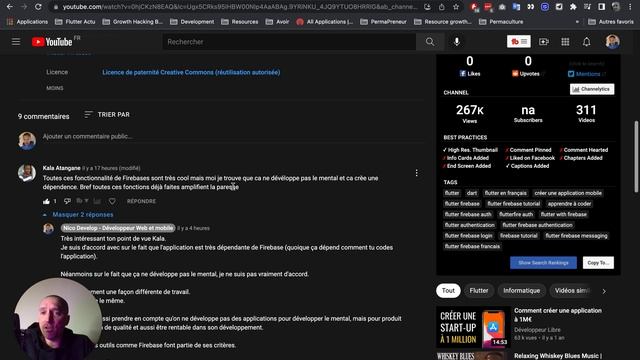Select the Vidéos similaires filter chip
Screen dimensions: 640x360
[572, 291]
